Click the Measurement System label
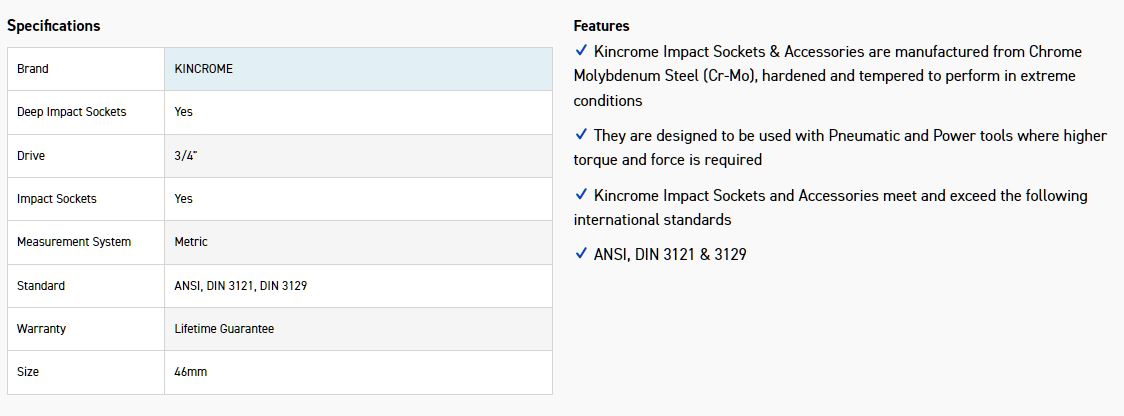This screenshot has height=416, width=1124. pyautogui.click(x=73, y=242)
